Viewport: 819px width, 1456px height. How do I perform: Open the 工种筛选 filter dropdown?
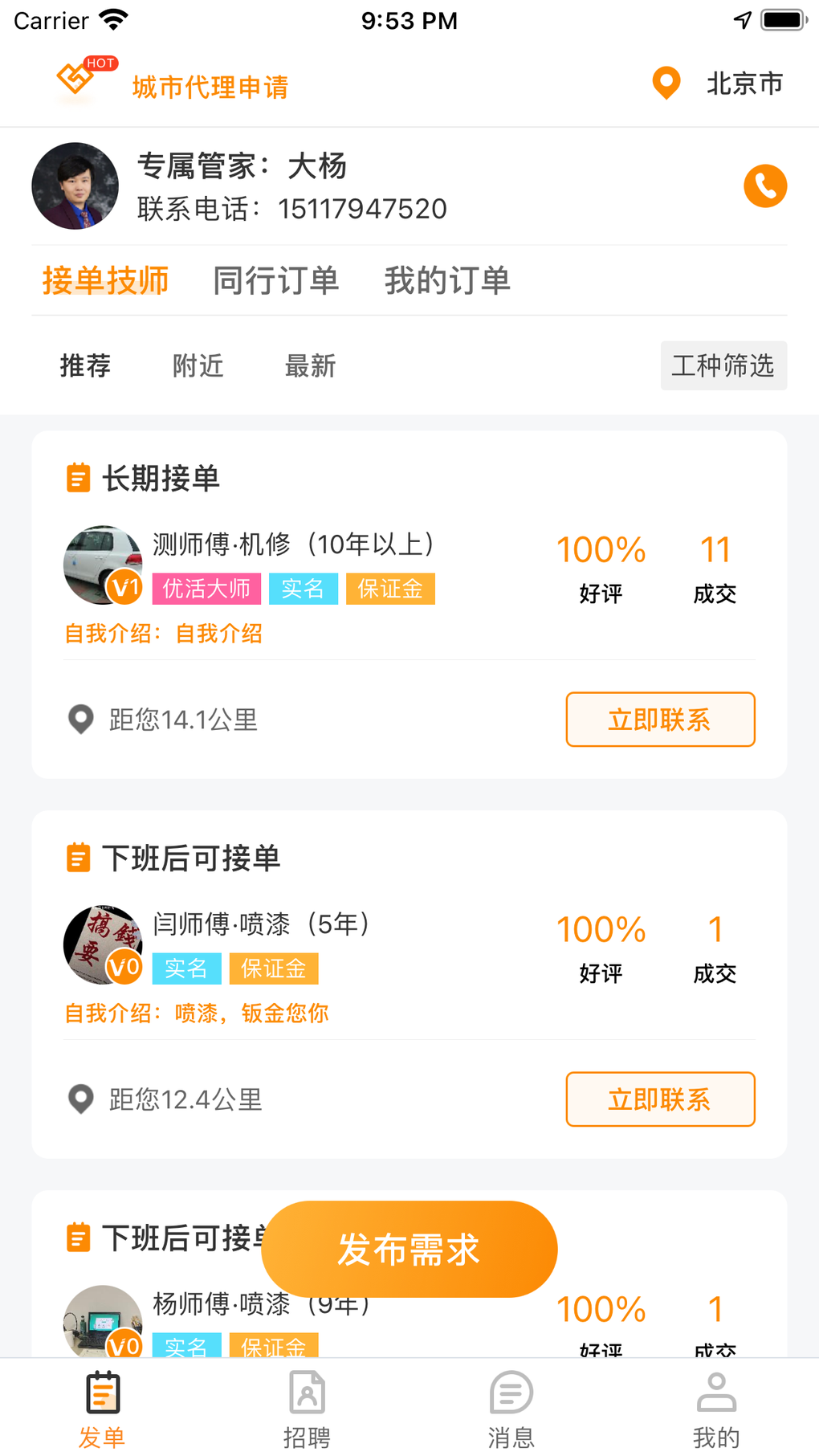723,365
